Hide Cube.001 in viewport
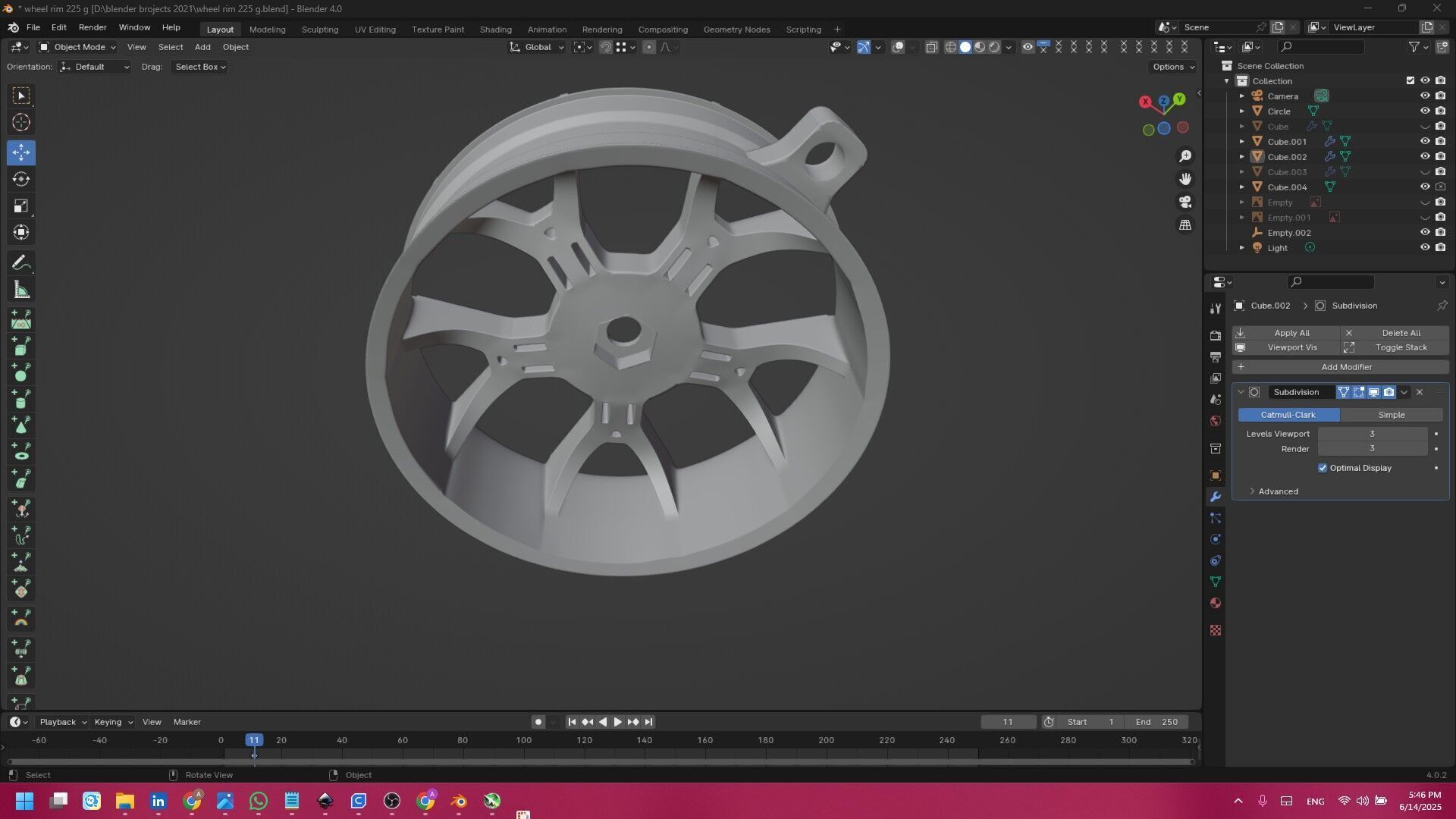 (1425, 142)
